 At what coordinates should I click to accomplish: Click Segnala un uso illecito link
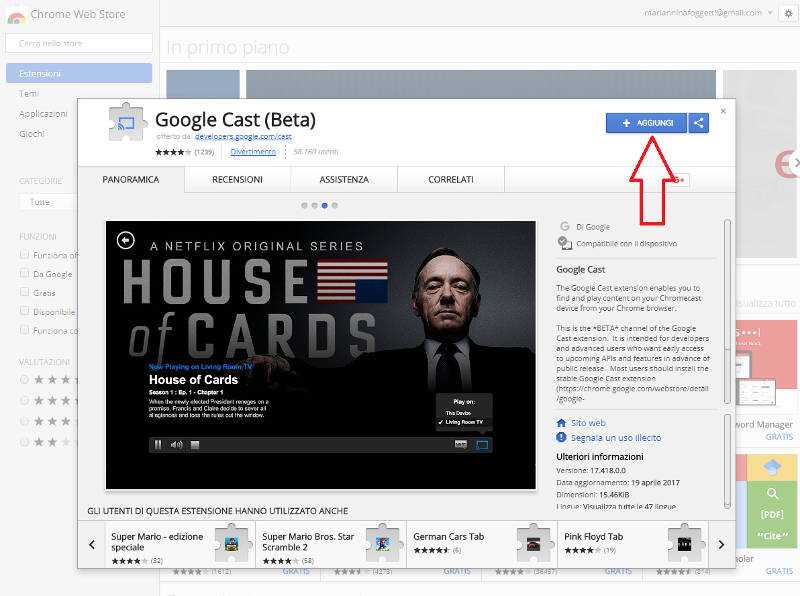point(616,438)
